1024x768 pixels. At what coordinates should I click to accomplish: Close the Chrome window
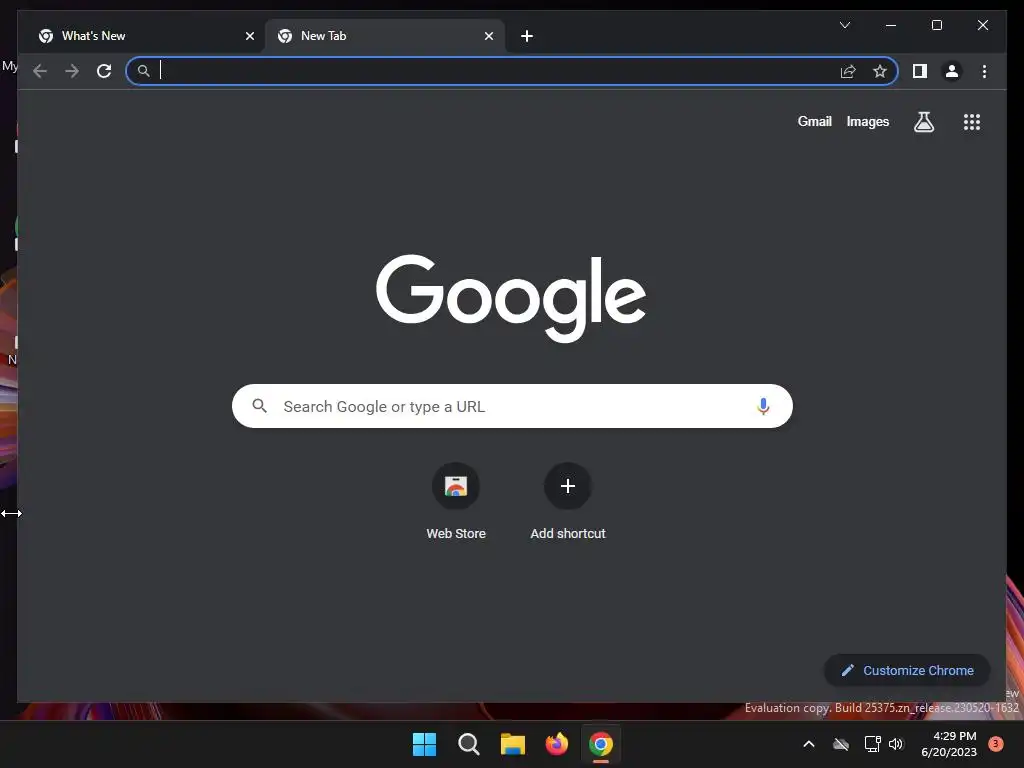(x=982, y=25)
